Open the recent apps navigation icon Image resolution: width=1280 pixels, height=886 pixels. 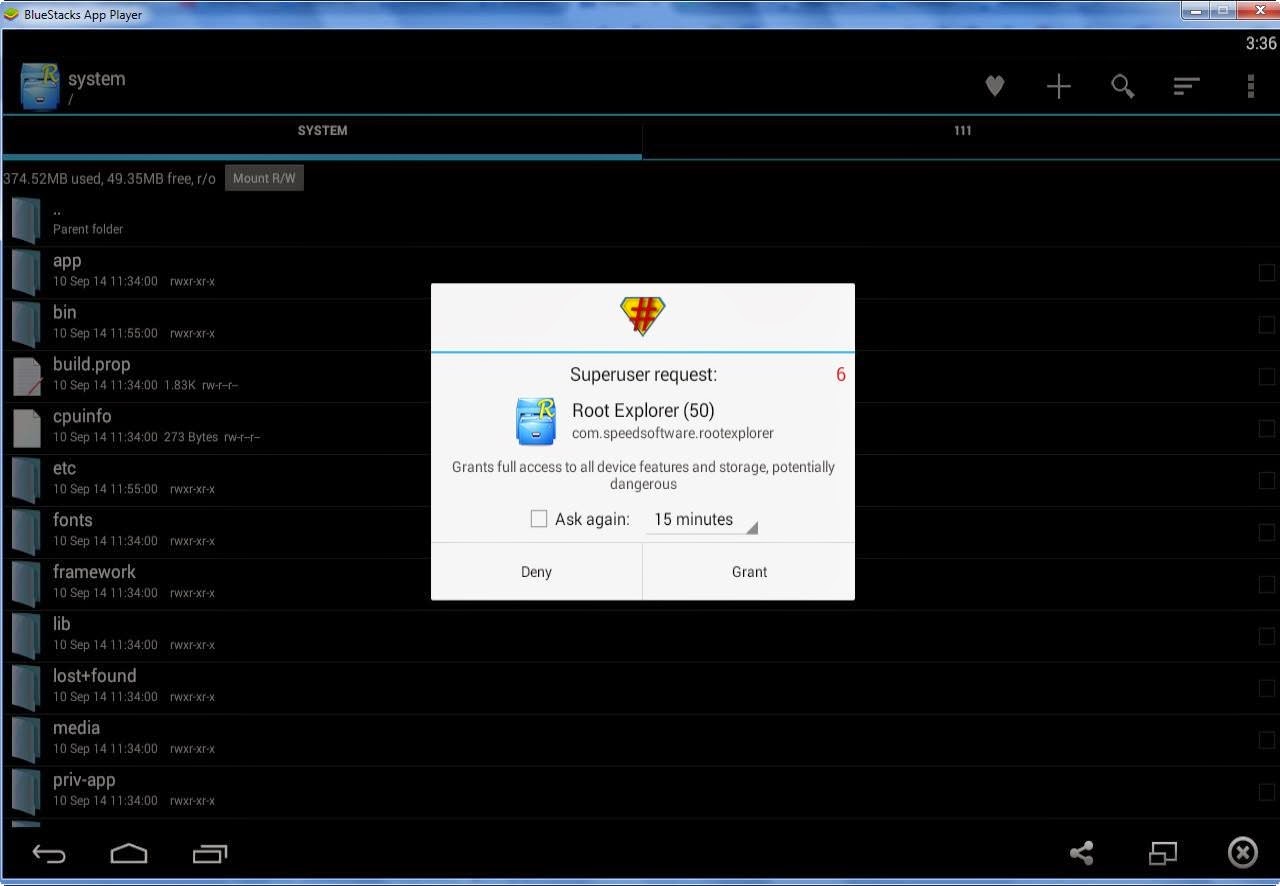click(x=210, y=853)
